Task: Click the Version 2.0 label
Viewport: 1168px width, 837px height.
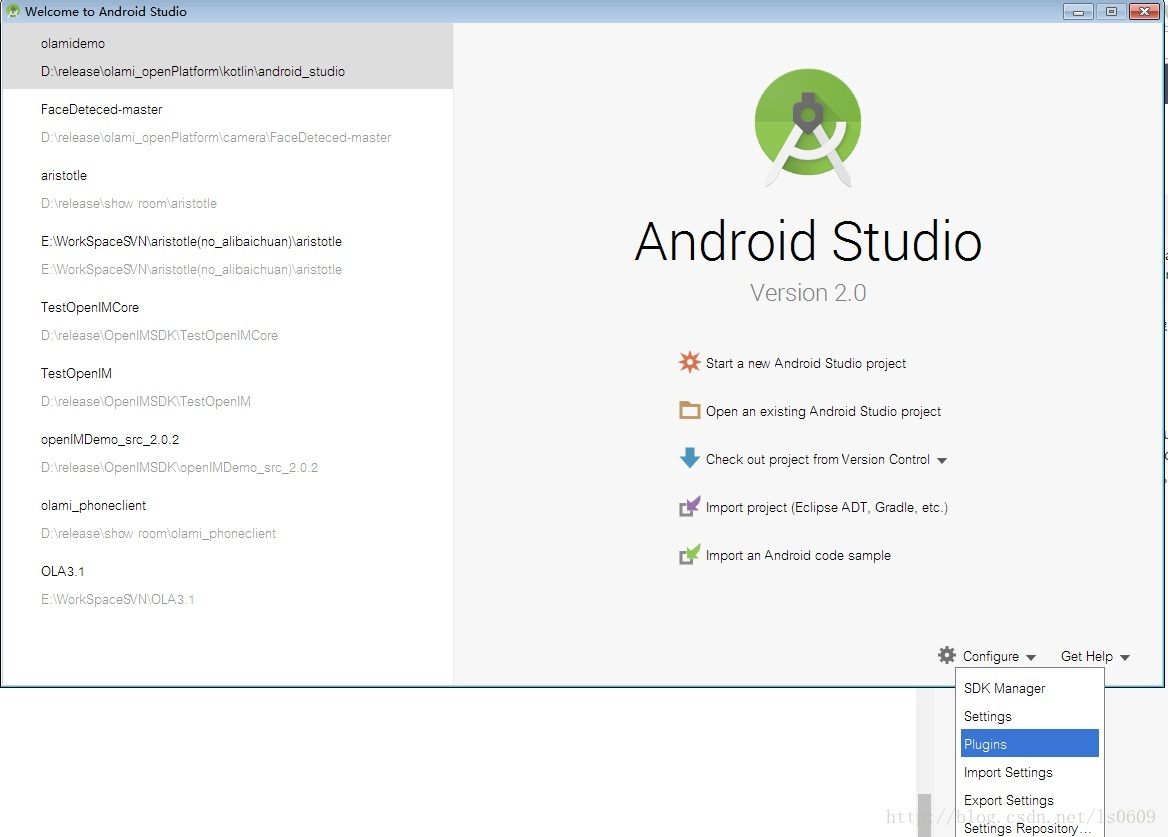Action: point(808,293)
